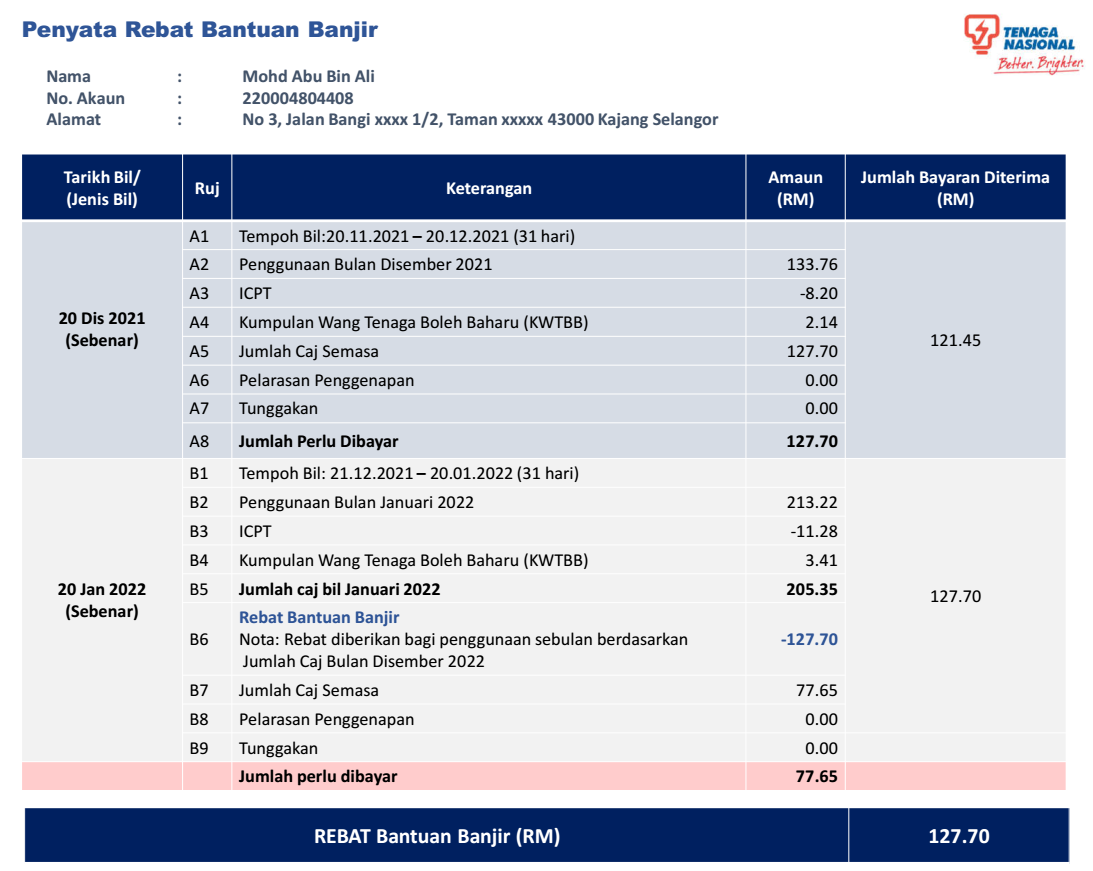The height and width of the screenshot is (871, 1093).
Task: Click the Keterangan column header
Action: click(488, 188)
